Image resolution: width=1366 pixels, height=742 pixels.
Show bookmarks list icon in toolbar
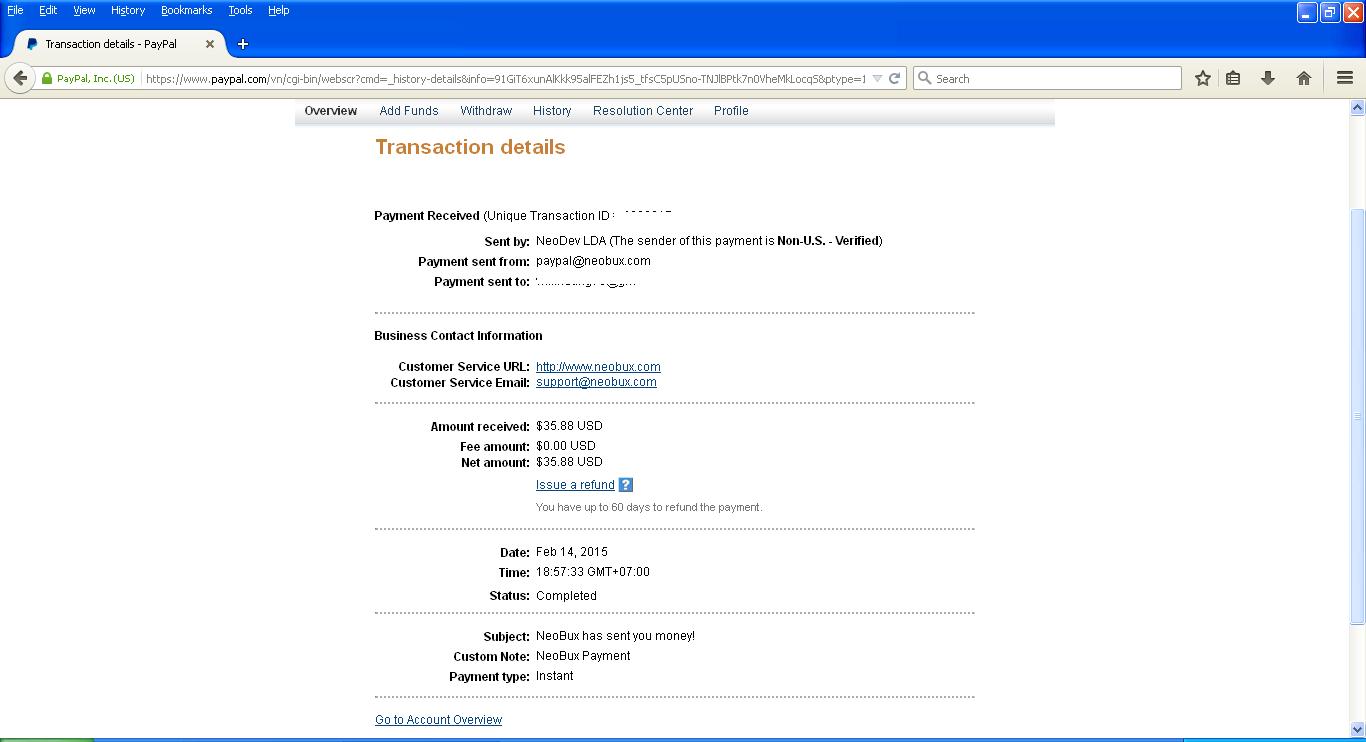click(x=1233, y=78)
